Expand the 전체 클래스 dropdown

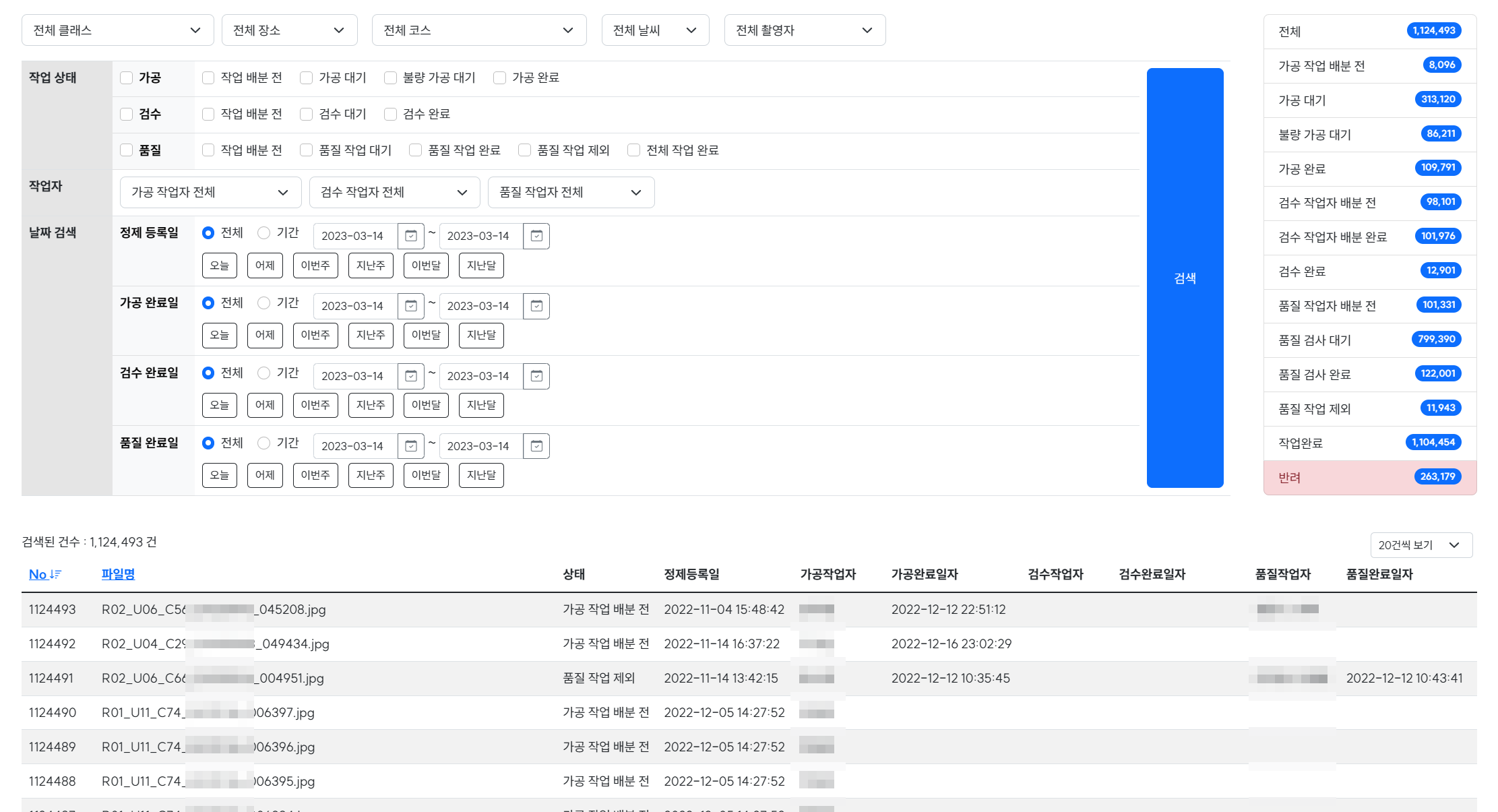click(117, 30)
